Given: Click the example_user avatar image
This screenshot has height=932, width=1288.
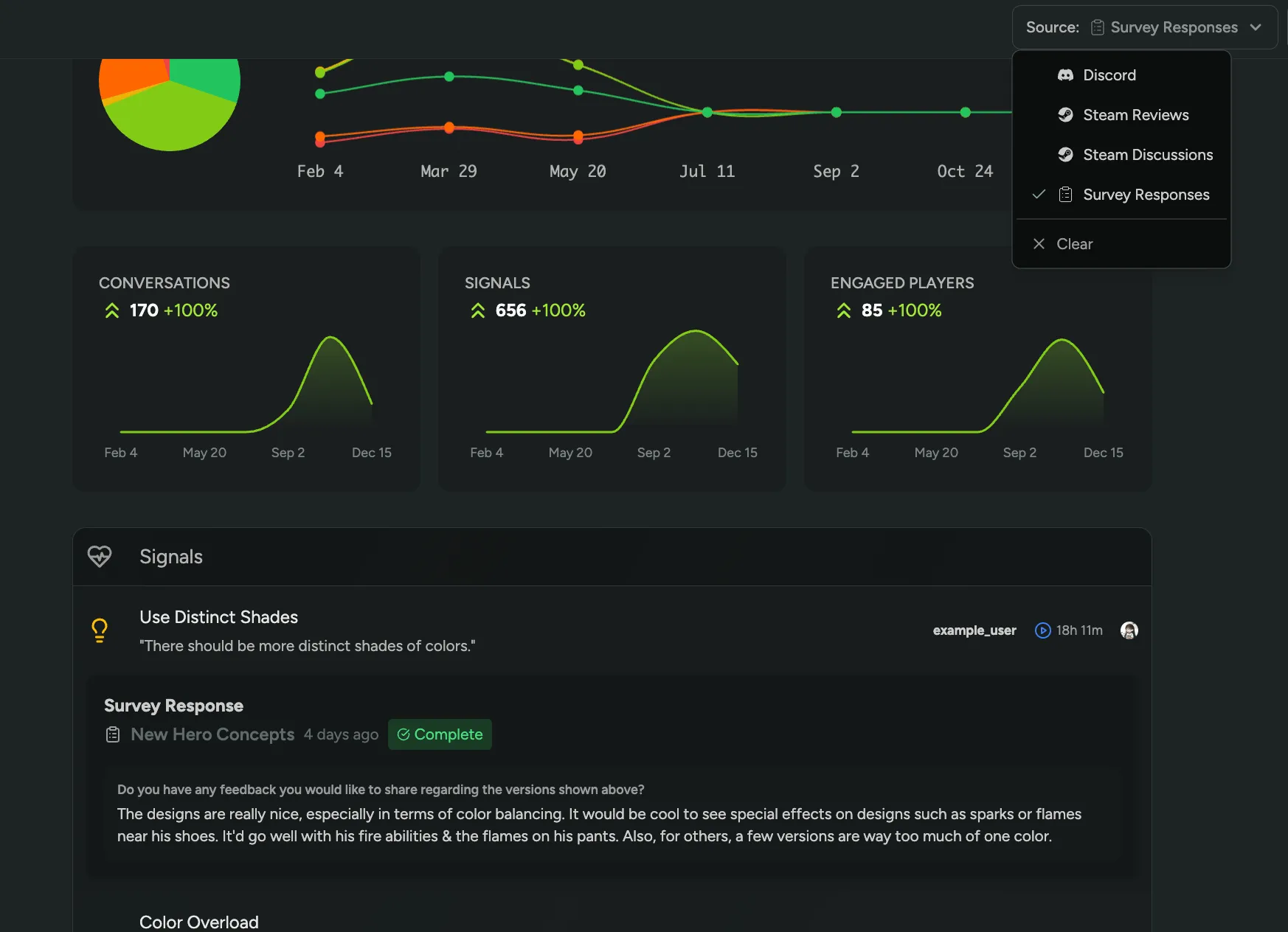Looking at the screenshot, I should pyautogui.click(x=1129, y=630).
